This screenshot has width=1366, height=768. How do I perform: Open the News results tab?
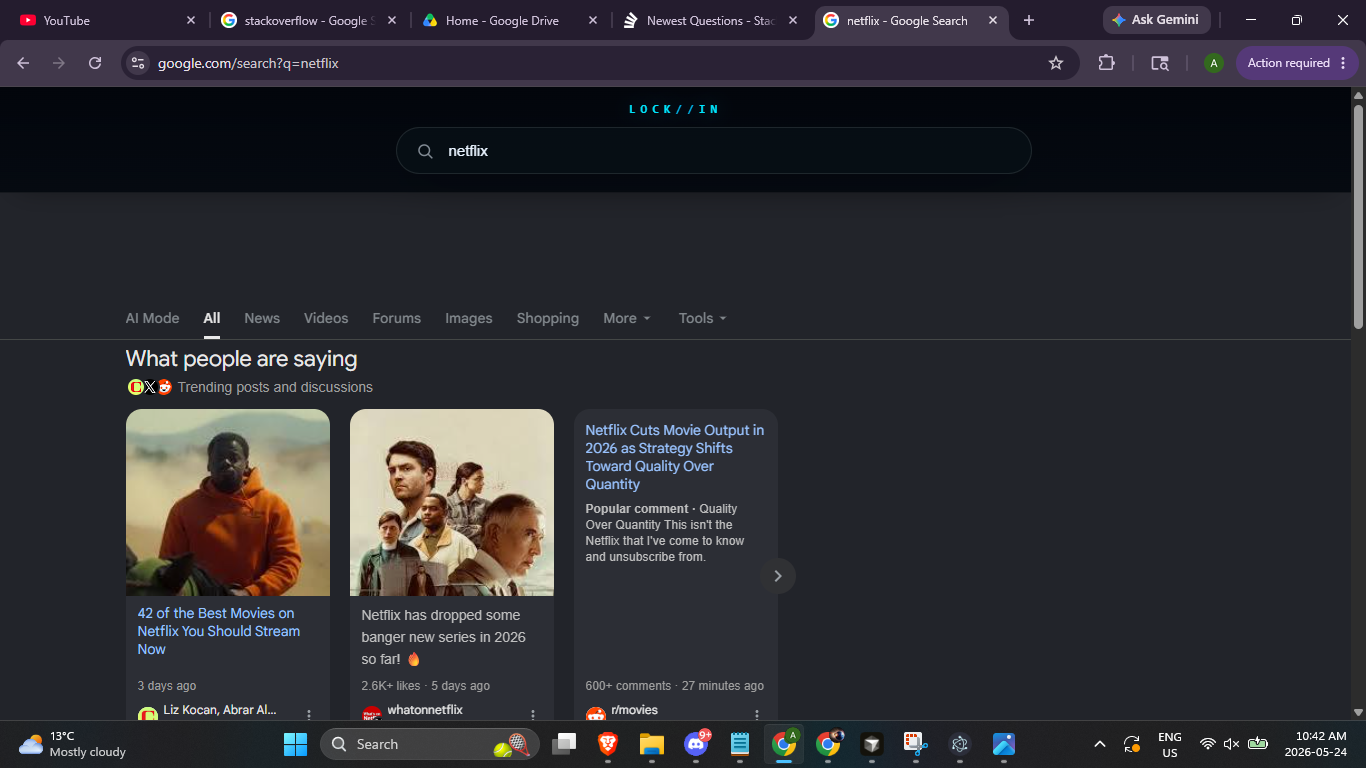click(262, 318)
